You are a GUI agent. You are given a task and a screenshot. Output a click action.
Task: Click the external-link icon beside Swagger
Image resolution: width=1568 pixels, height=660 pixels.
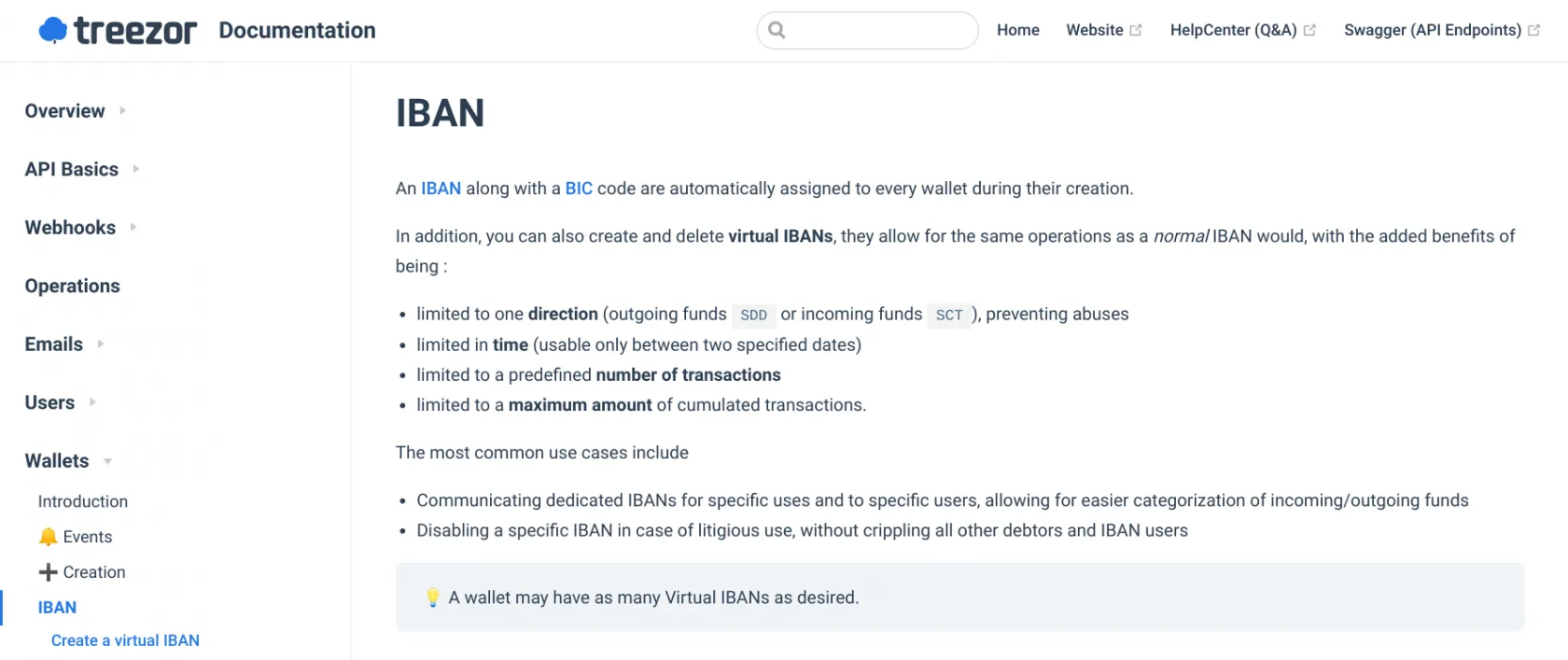coord(1533,31)
